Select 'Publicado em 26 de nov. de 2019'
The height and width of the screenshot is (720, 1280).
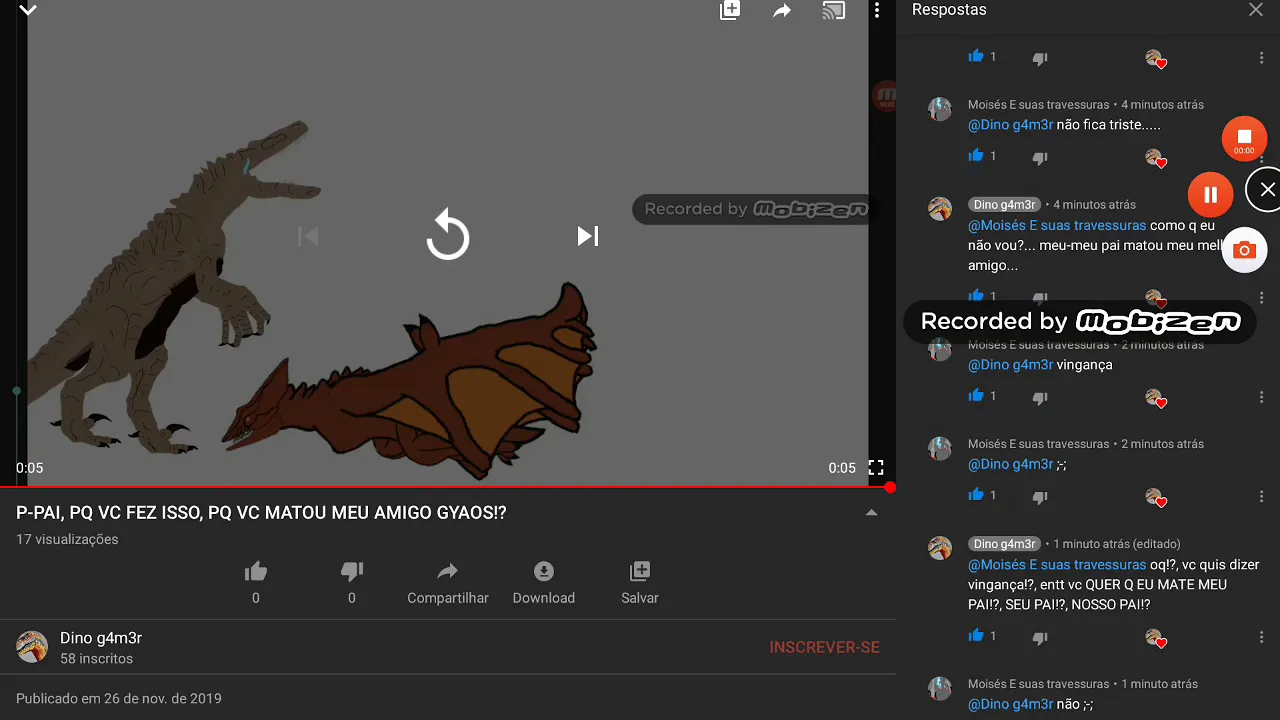(119, 698)
